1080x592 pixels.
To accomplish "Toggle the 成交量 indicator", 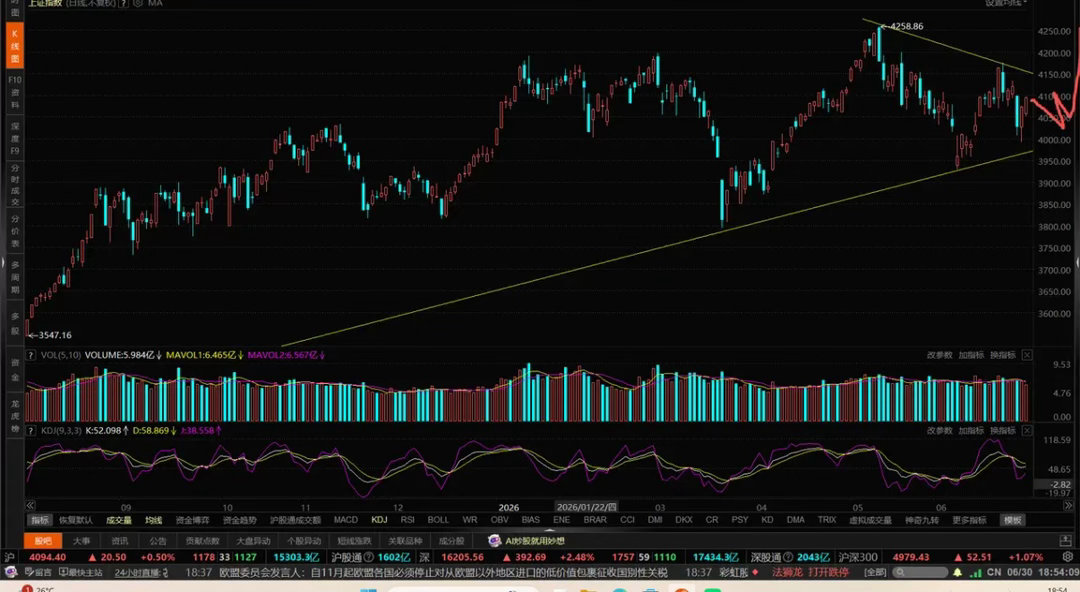I will pyautogui.click(x=118, y=520).
